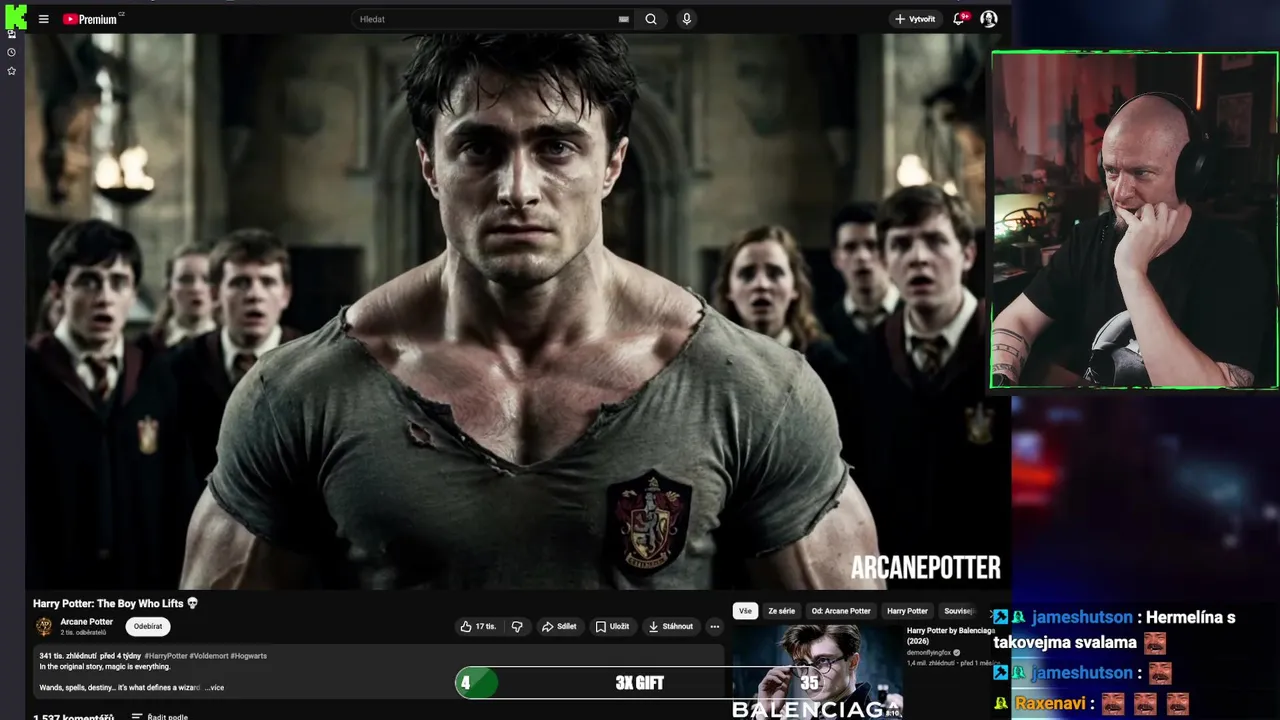Click the video player to pause

pos(518,312)
